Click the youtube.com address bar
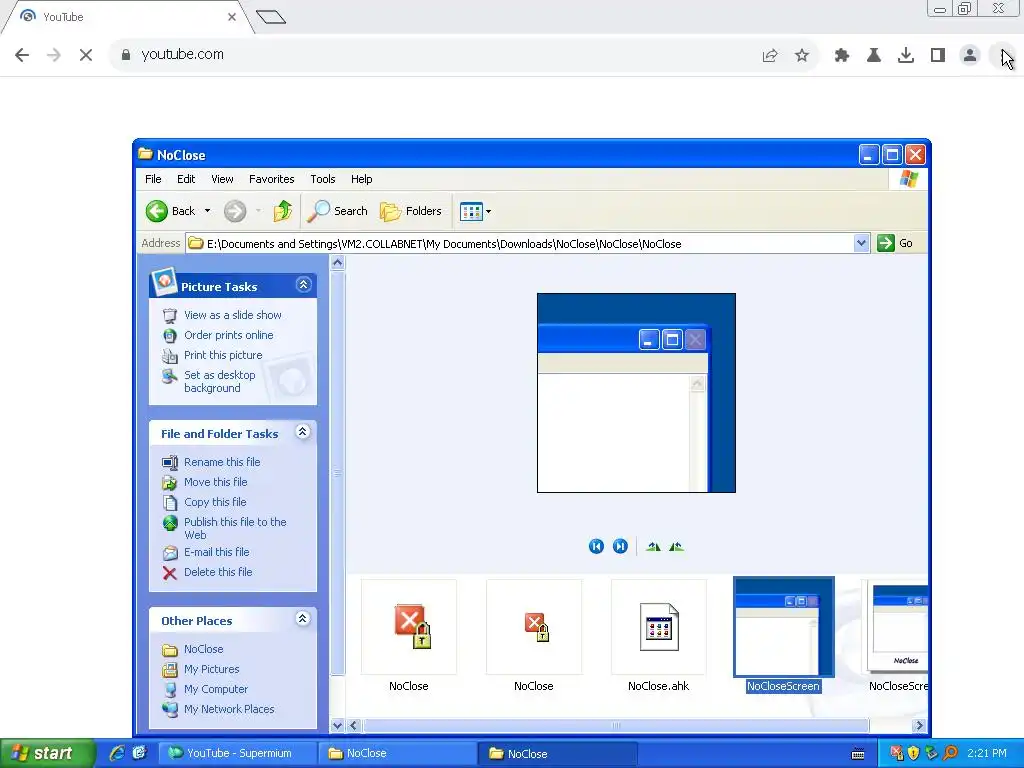 [431, 54]
